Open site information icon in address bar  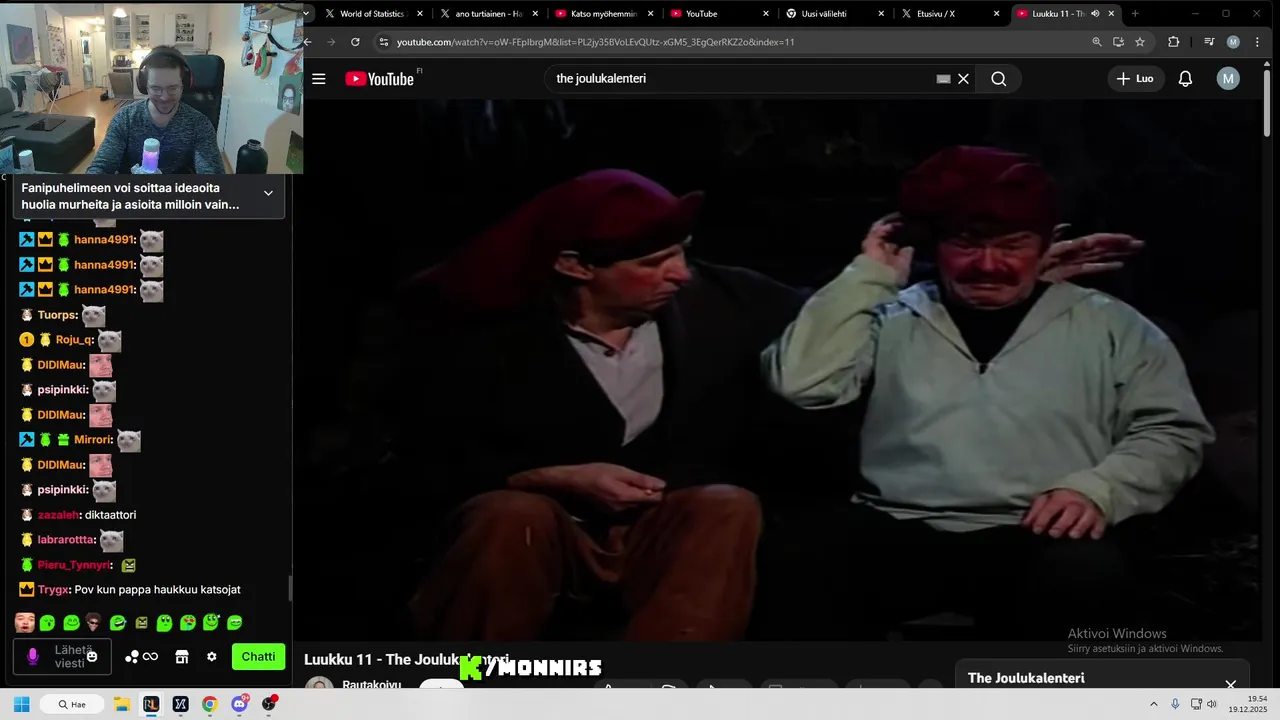(x=383, y=42)
